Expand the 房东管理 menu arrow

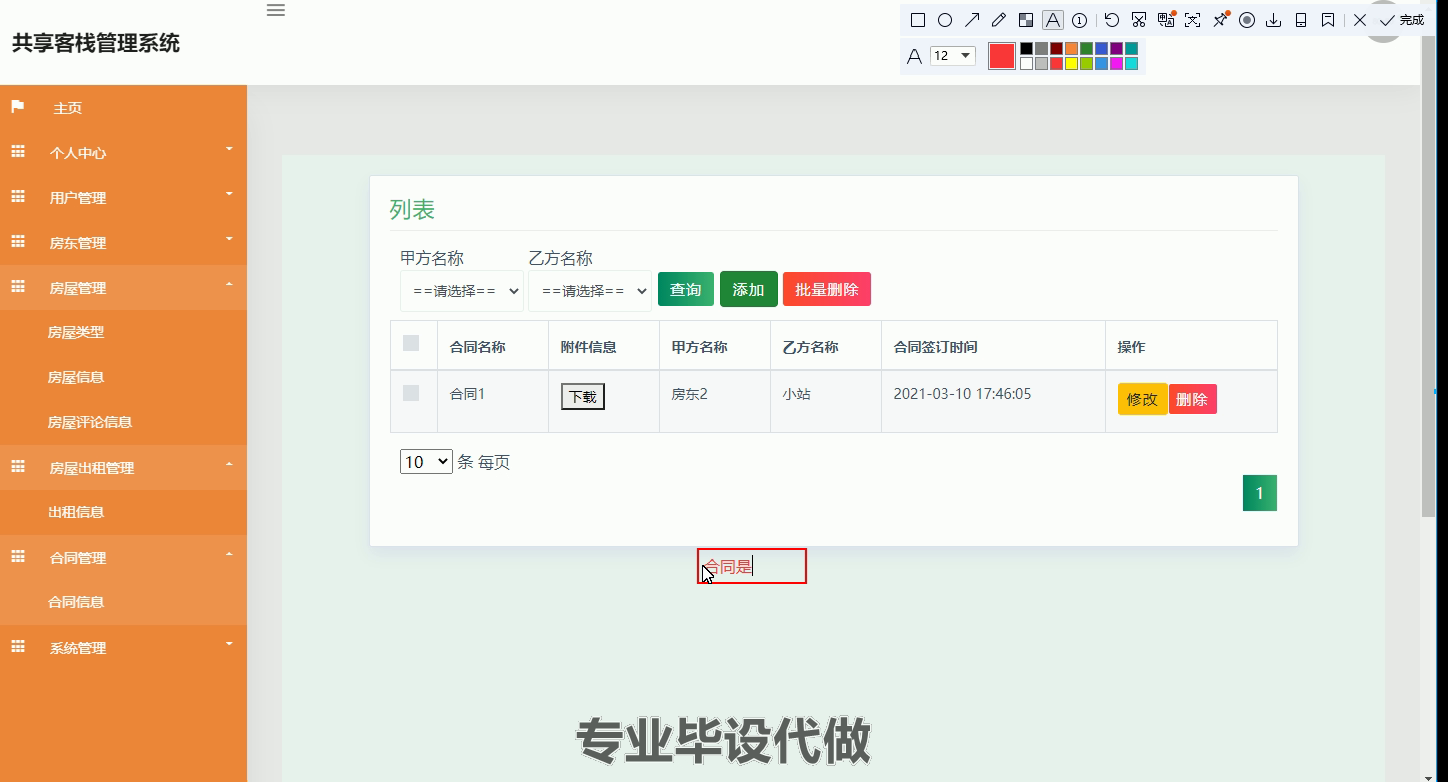229,239
